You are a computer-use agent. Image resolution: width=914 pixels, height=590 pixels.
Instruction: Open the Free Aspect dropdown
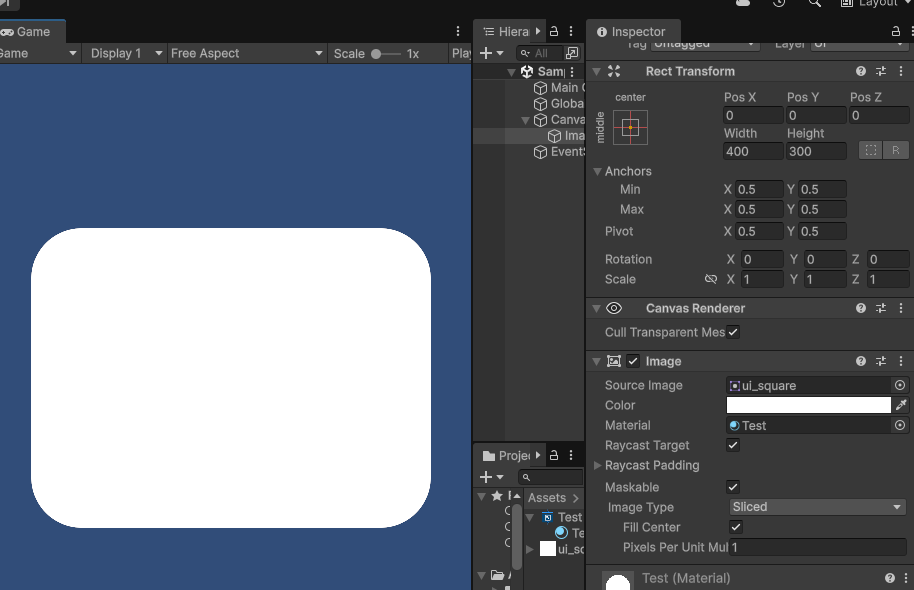247,53
